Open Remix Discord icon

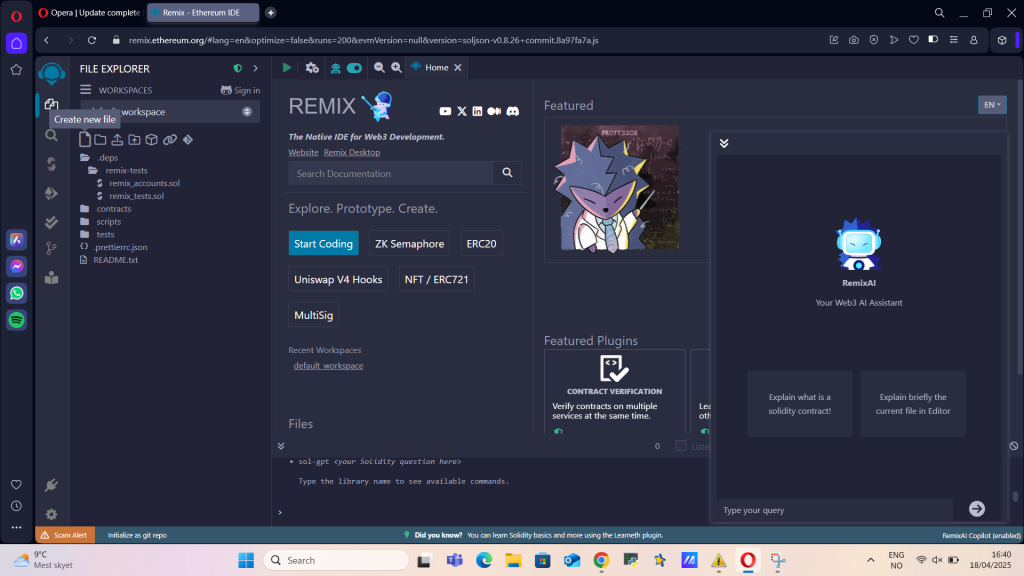(x=513, y=111)
